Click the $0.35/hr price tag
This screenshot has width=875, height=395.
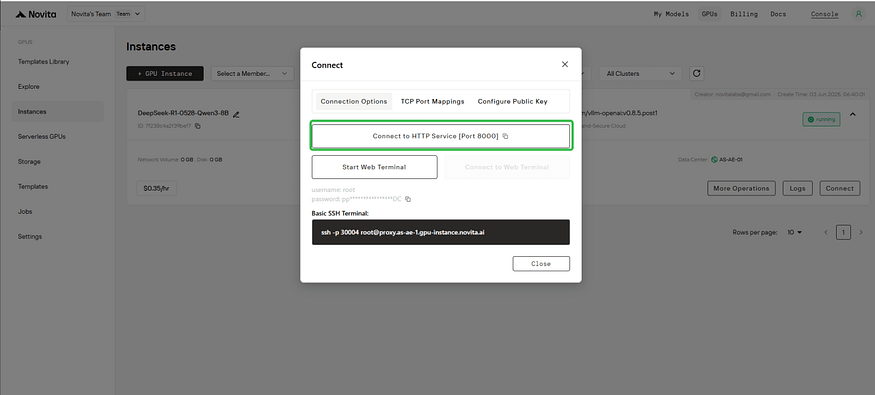pos(156,189)
